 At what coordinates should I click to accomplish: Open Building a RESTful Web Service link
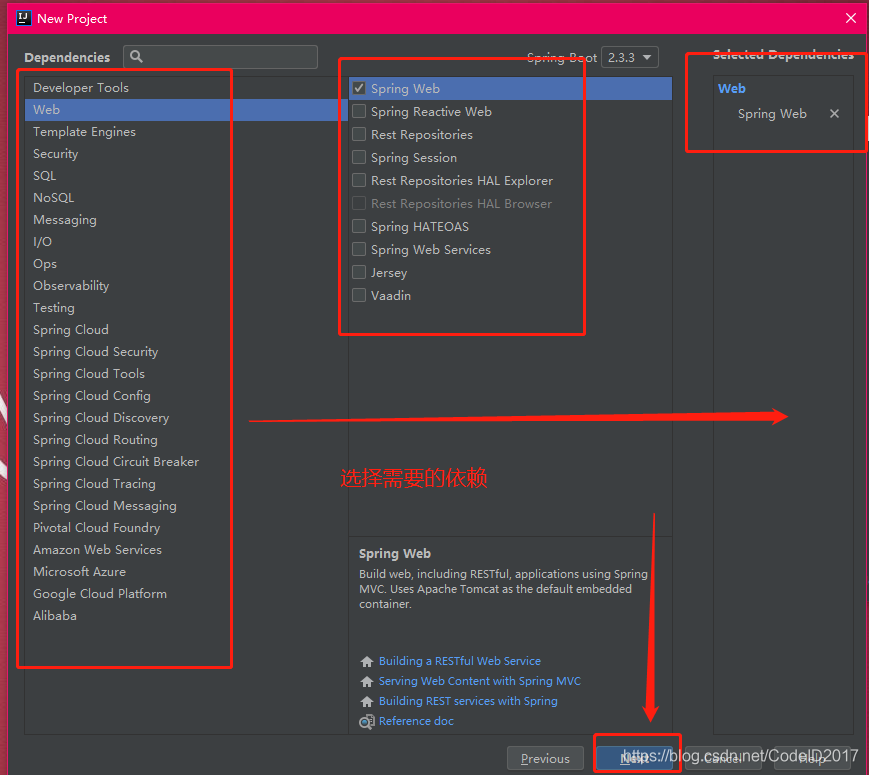tap(459, 661)
